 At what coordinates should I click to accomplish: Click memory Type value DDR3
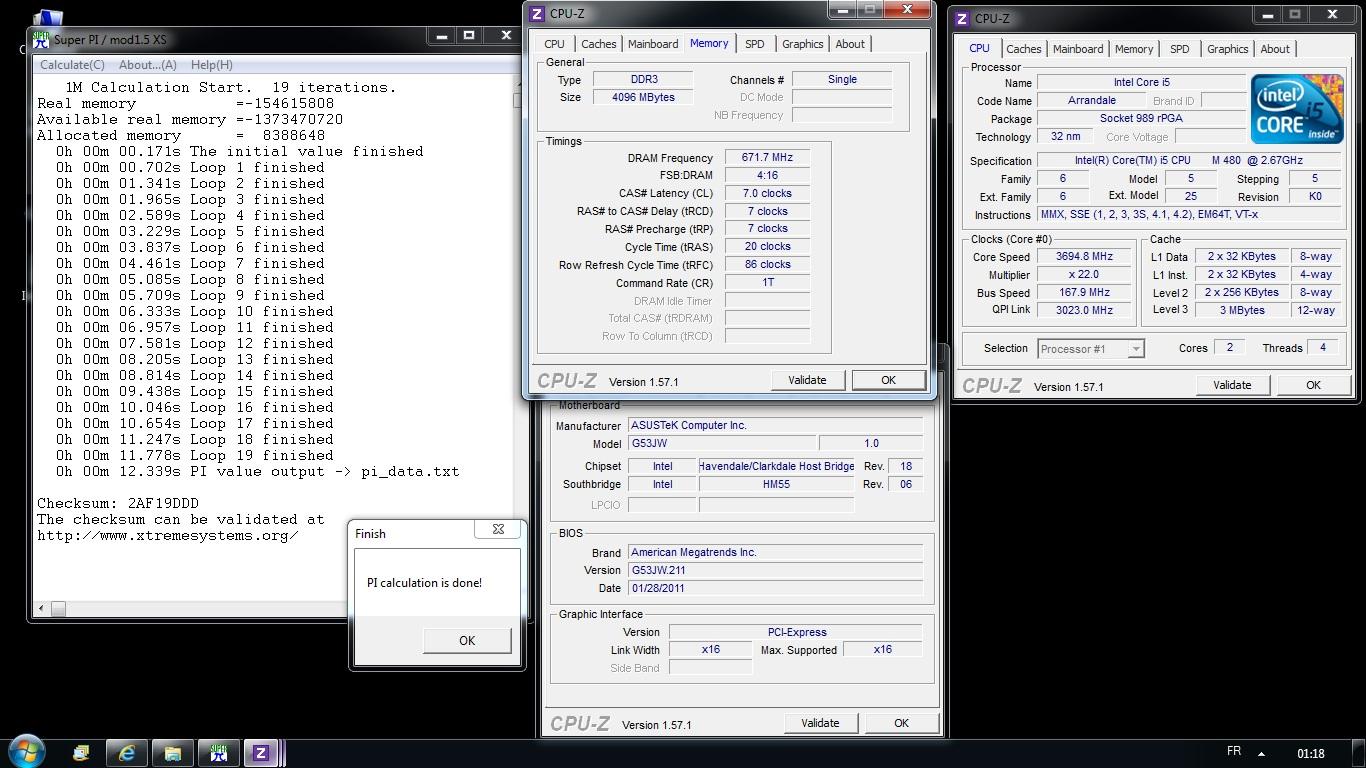click(644, 80)
